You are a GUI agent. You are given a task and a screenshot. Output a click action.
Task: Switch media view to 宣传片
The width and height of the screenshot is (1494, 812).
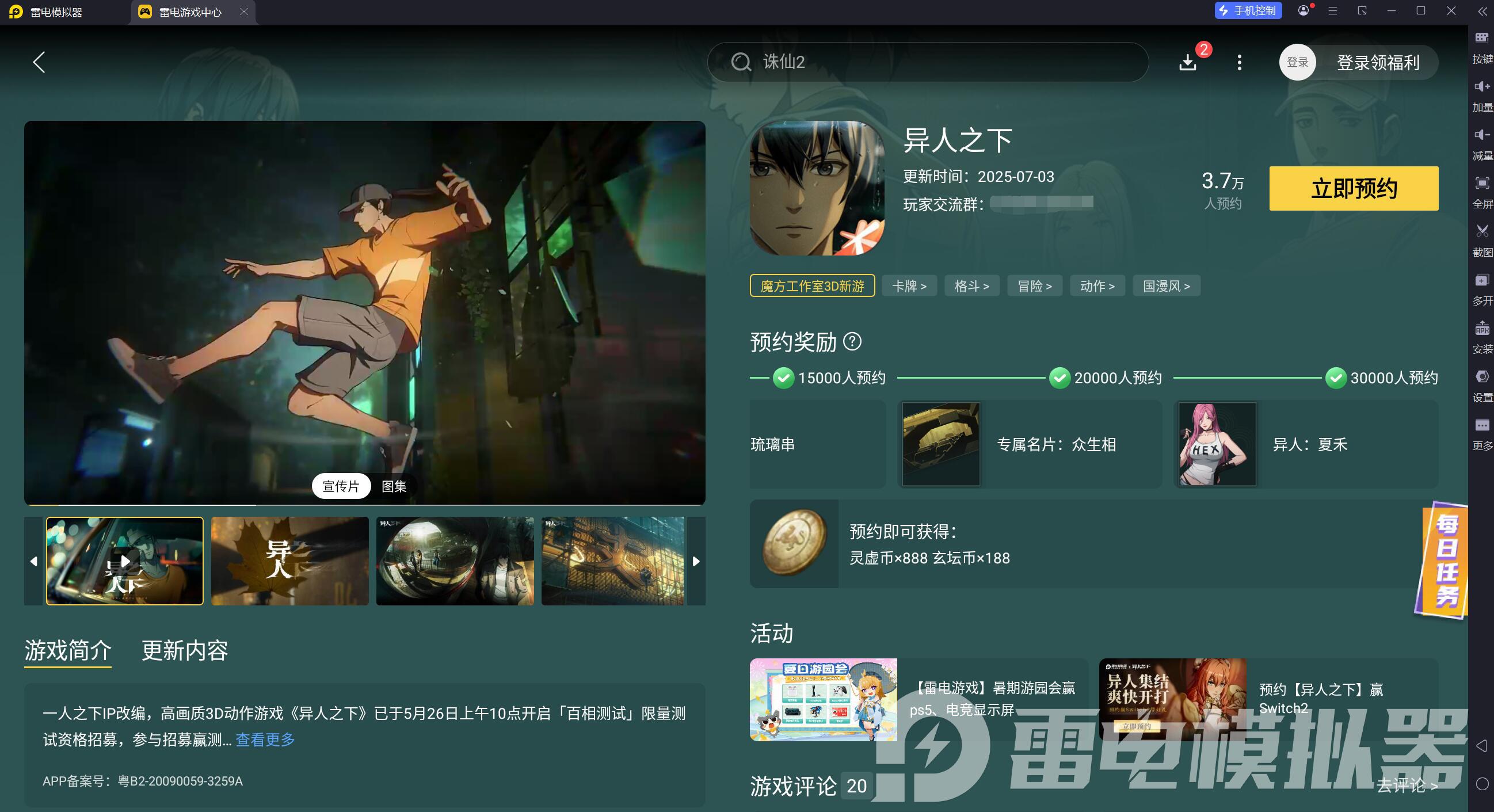point(341,486)
